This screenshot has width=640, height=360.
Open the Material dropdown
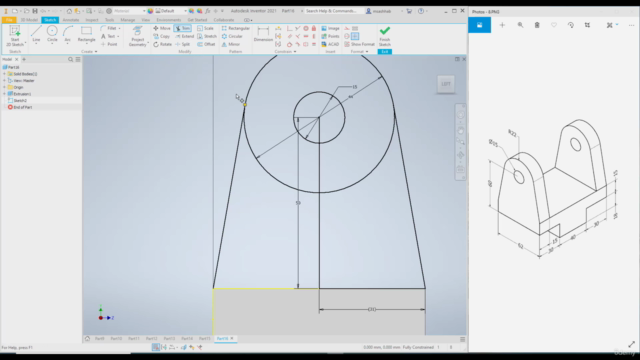(x=130, y=11)
